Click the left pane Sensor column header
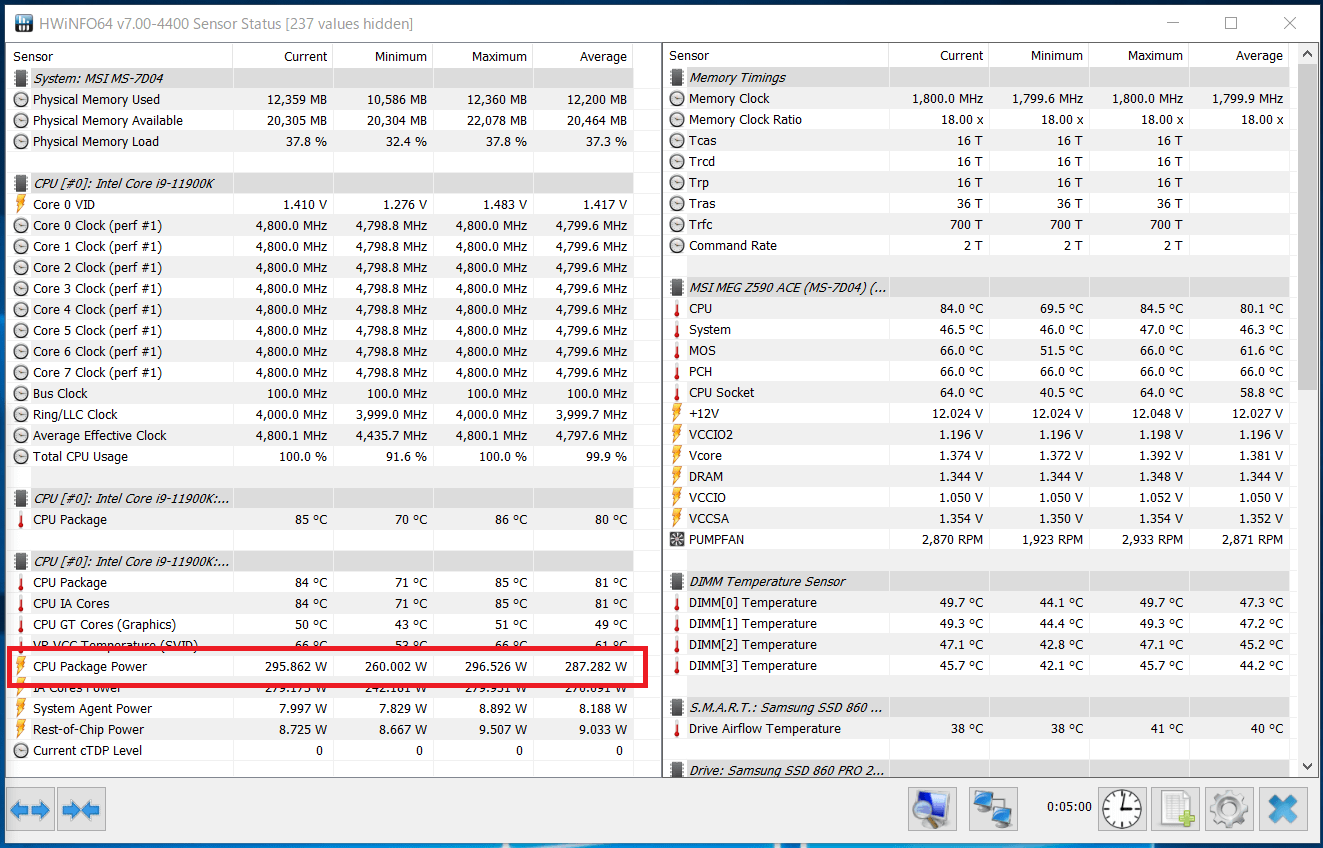1323x848 pixels. 119,57
